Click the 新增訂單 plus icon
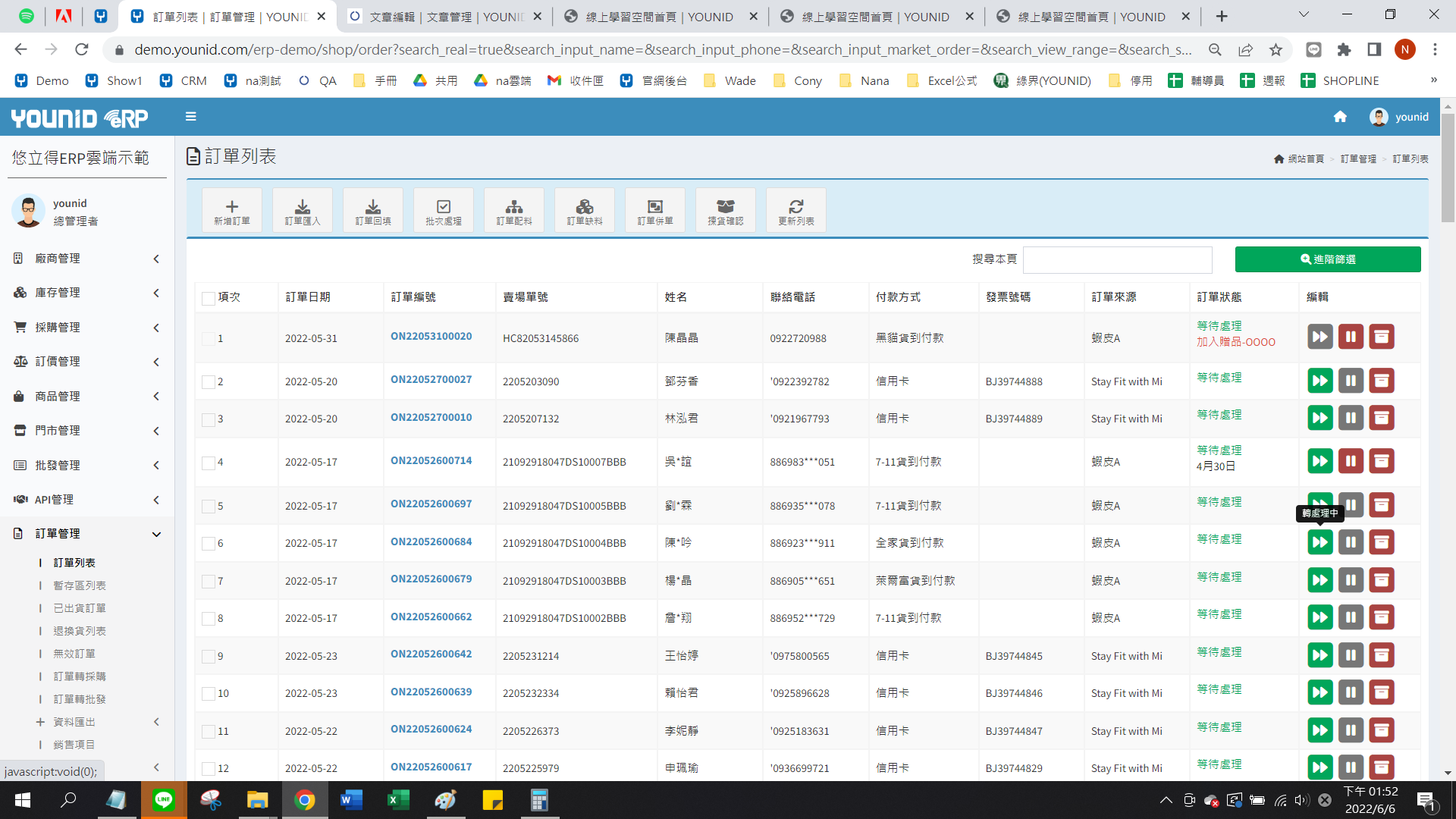The width and height of the screenshot is (1456, 819). click(x=231, y=207)
